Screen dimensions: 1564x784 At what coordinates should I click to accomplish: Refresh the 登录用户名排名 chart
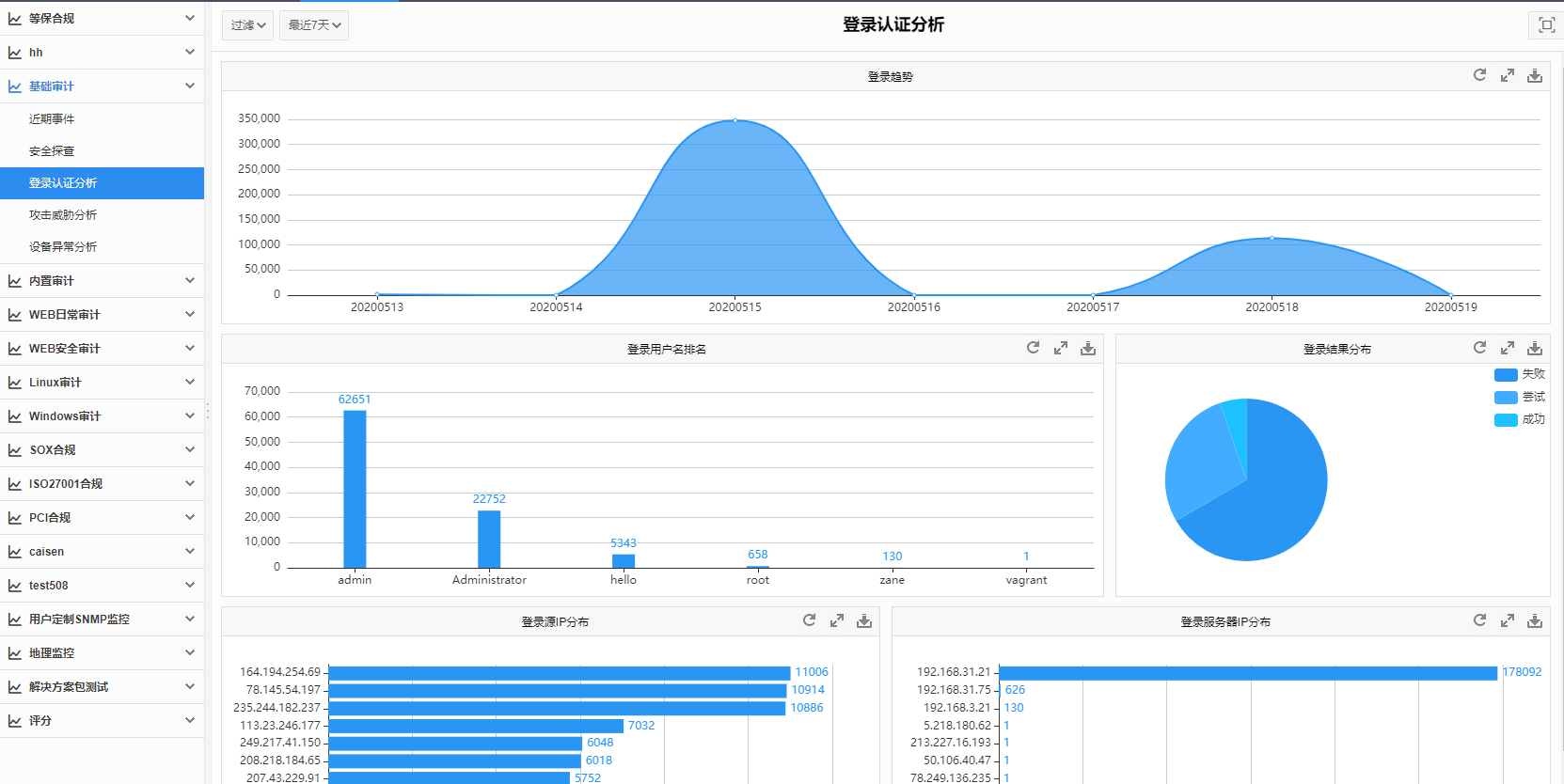click(1033, 348)
